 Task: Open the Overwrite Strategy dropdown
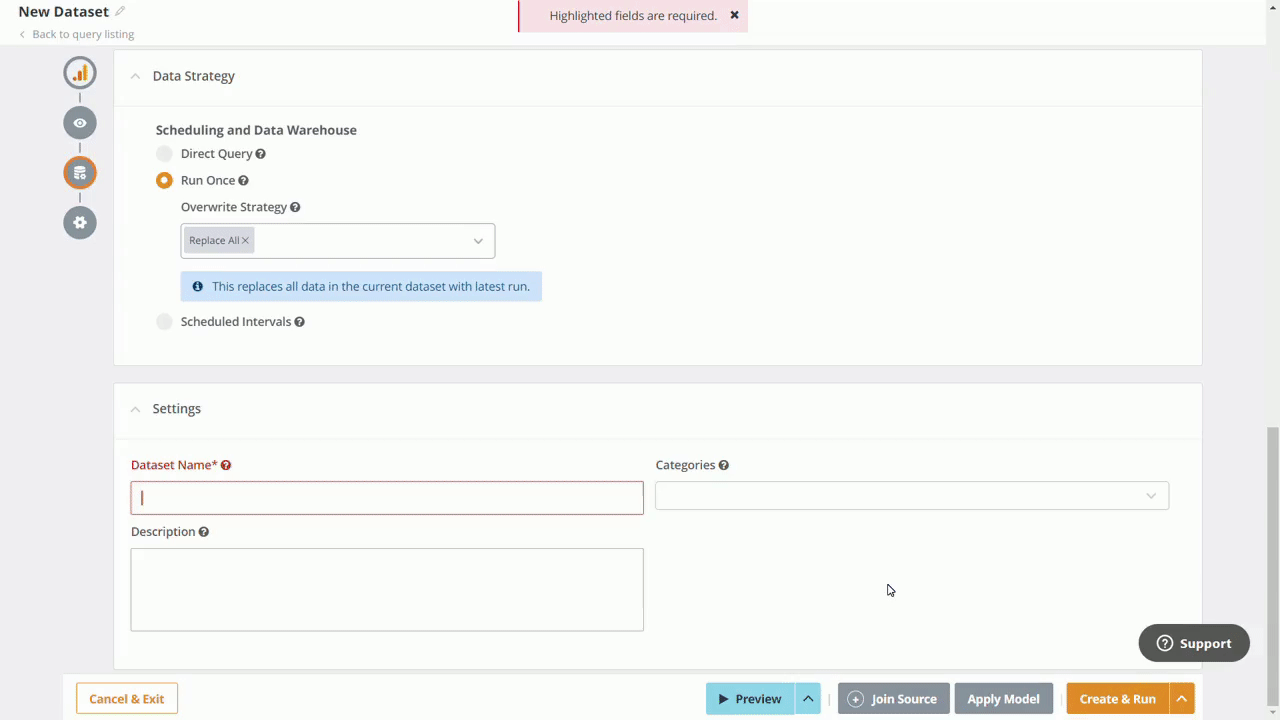click(478, 240)
